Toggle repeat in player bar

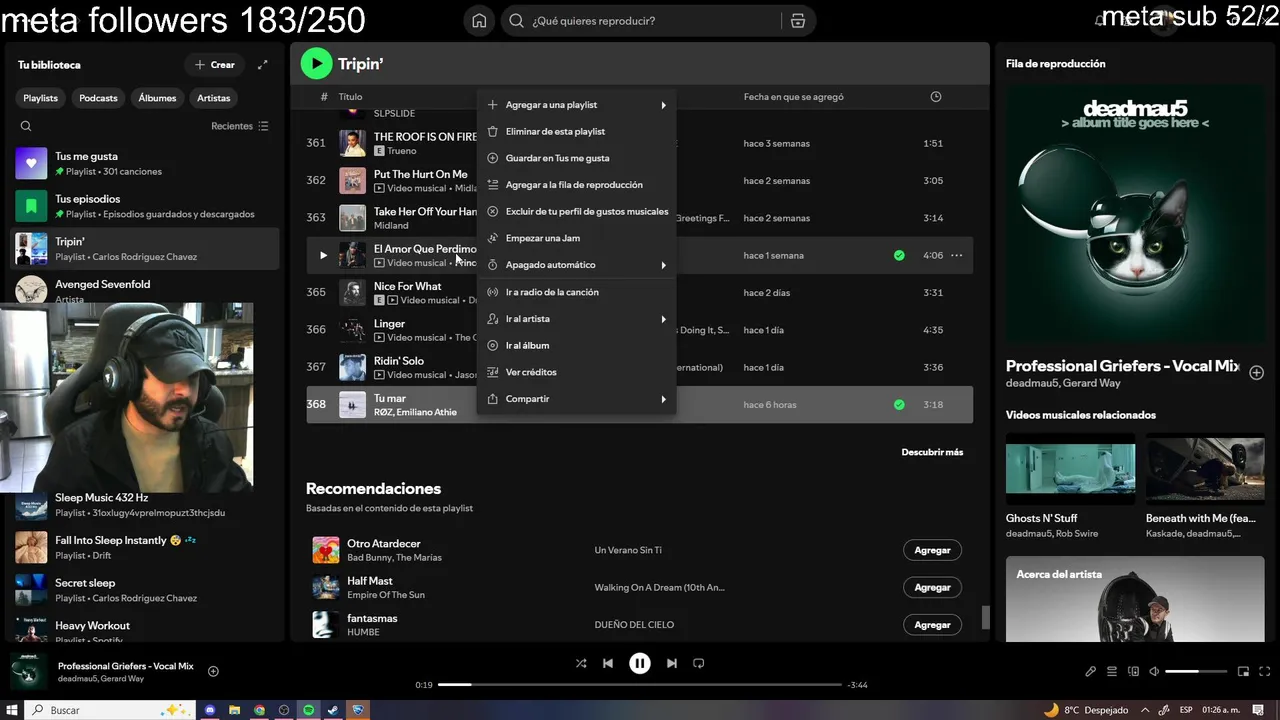699,663
